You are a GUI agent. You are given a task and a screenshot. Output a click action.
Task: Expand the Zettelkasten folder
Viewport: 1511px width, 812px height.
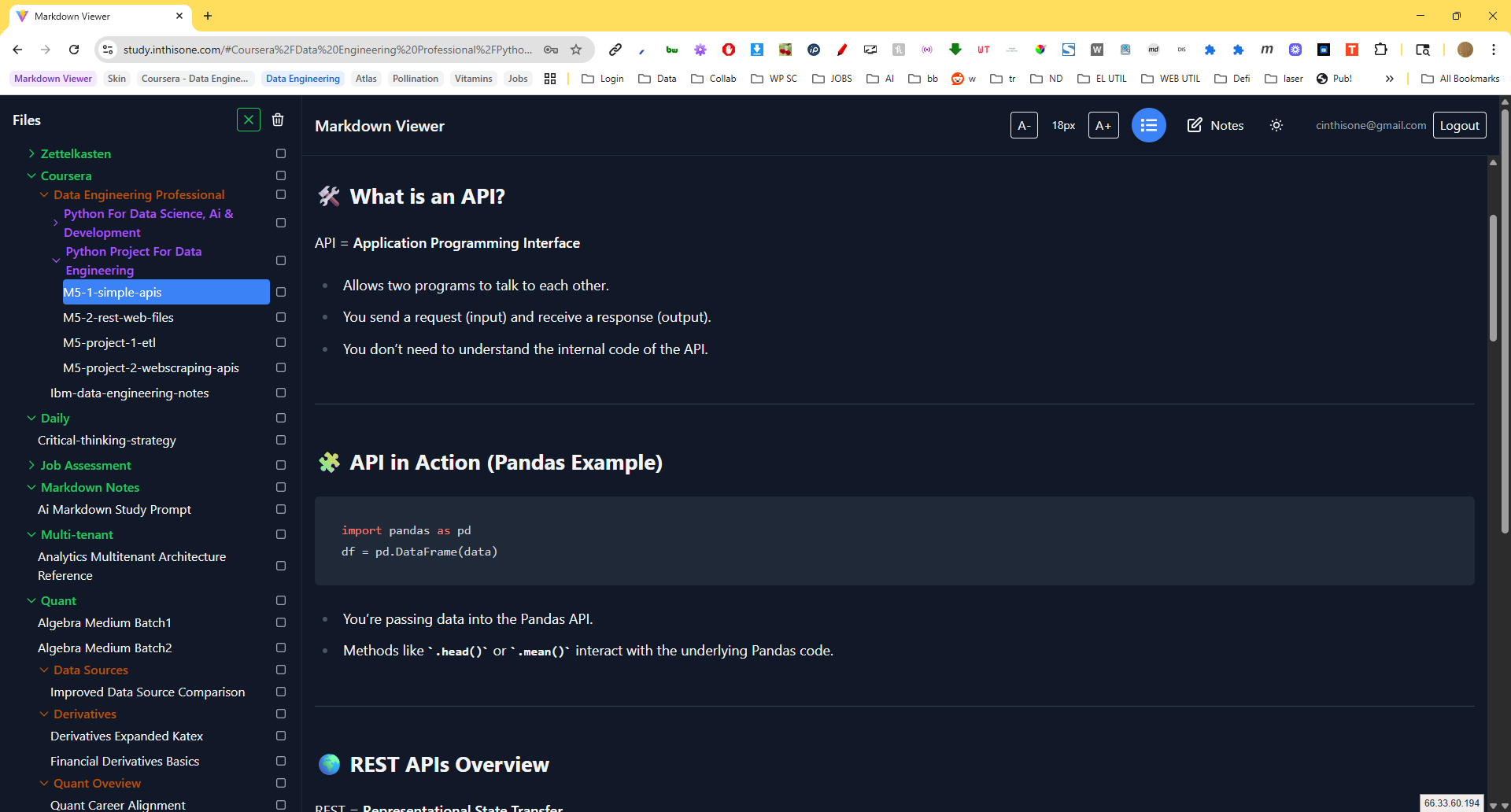[x=31, y=153]
